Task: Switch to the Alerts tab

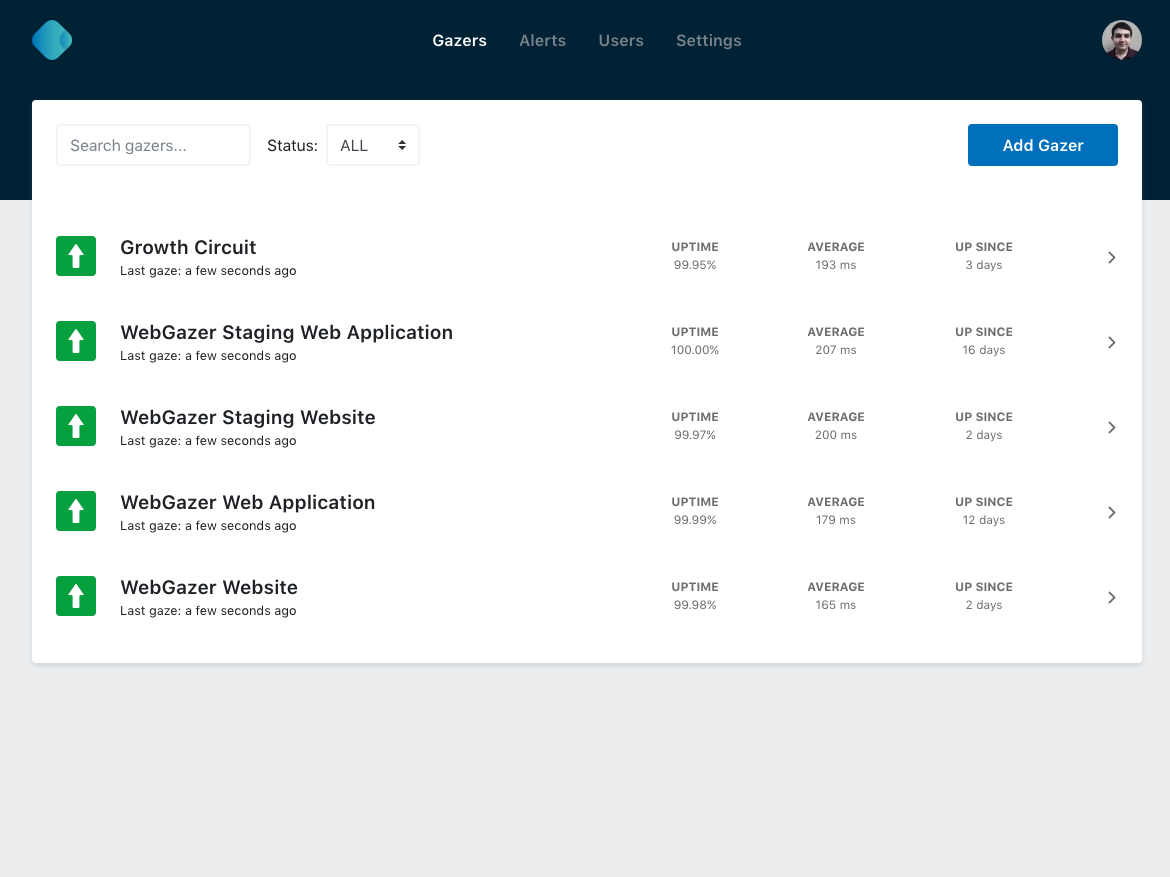Action: tap(542, 41)
